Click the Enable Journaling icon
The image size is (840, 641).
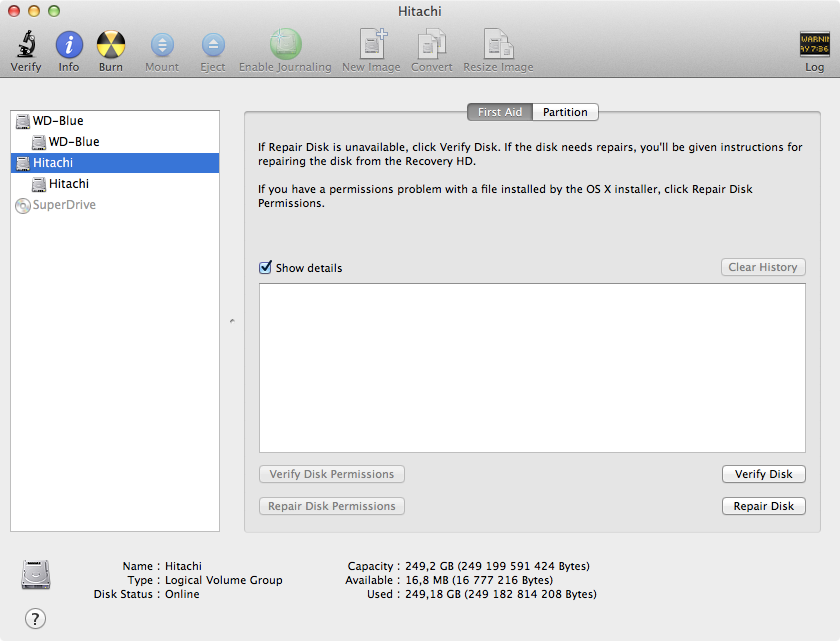click(286, 44)
